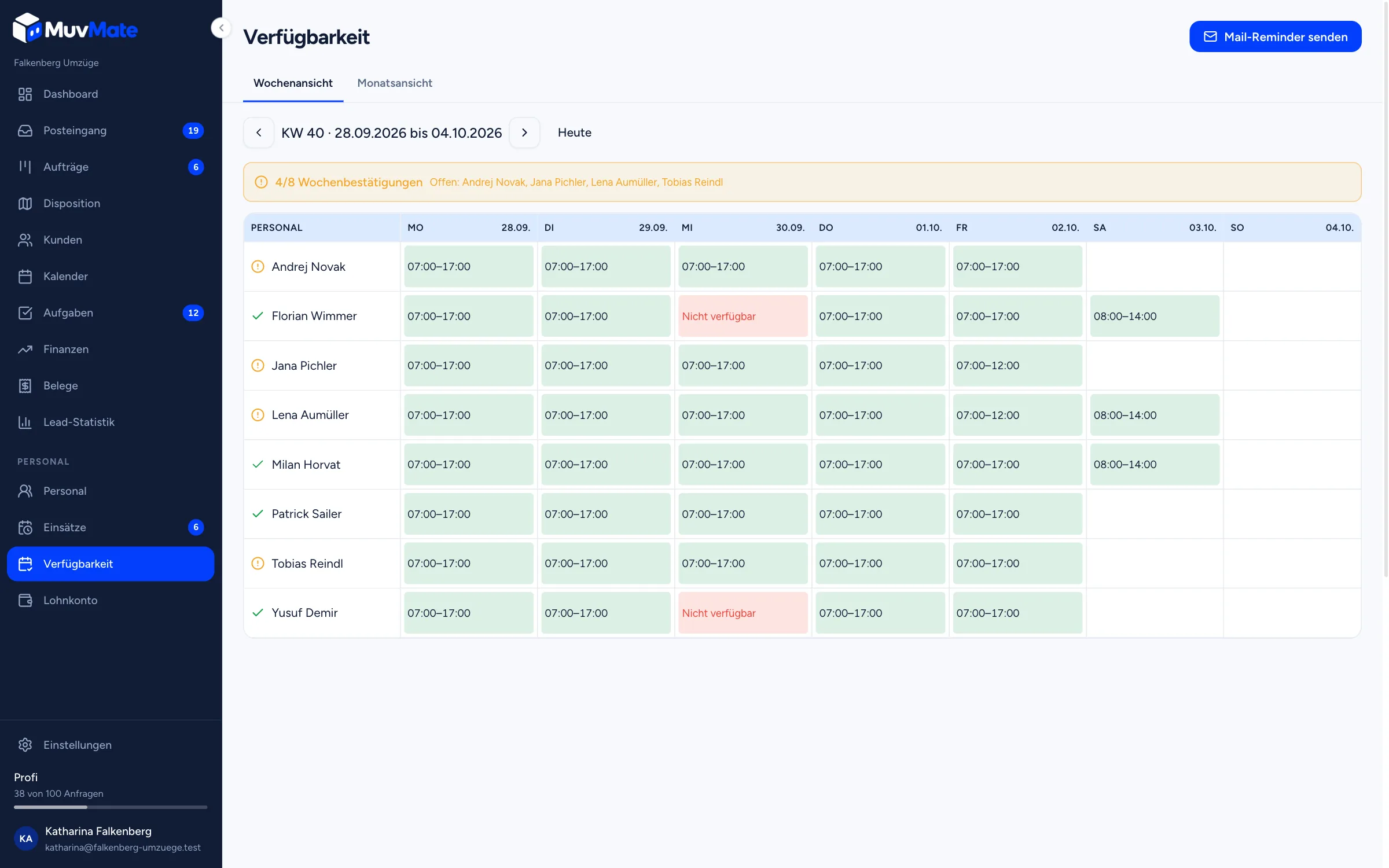Open the Belege receipt icon
Viewport: 1389px width, 868px height.
coord(25,385)
